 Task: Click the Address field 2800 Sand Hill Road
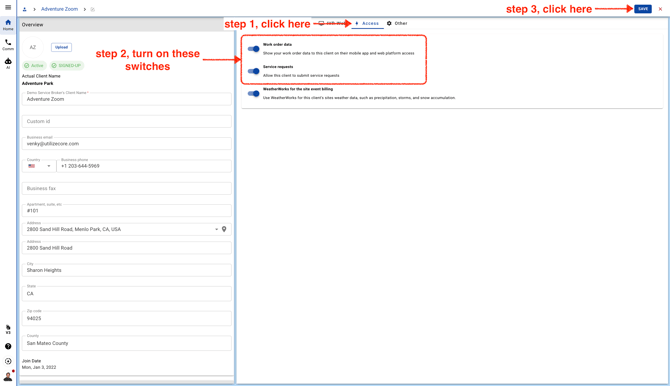point(126,248)
